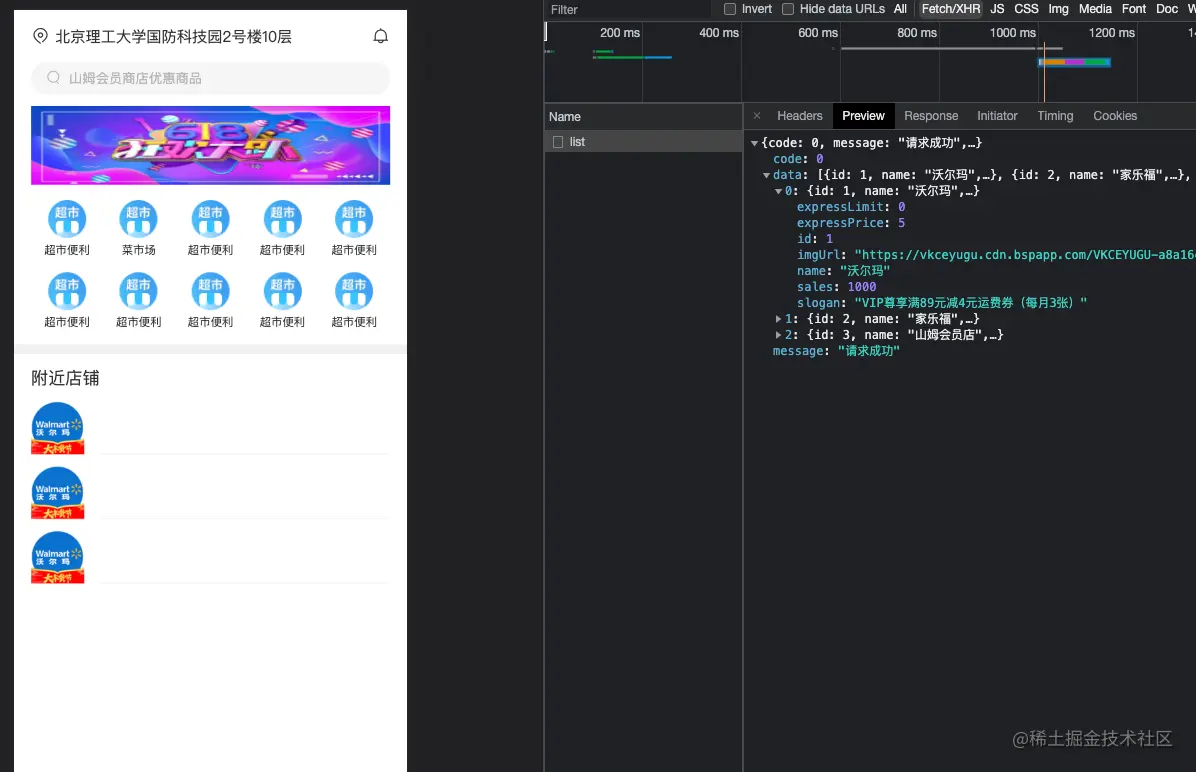The image size is (1196, 772).
Task: Click the message 请求成功 property at the bottom
Action: click(836, 351)
